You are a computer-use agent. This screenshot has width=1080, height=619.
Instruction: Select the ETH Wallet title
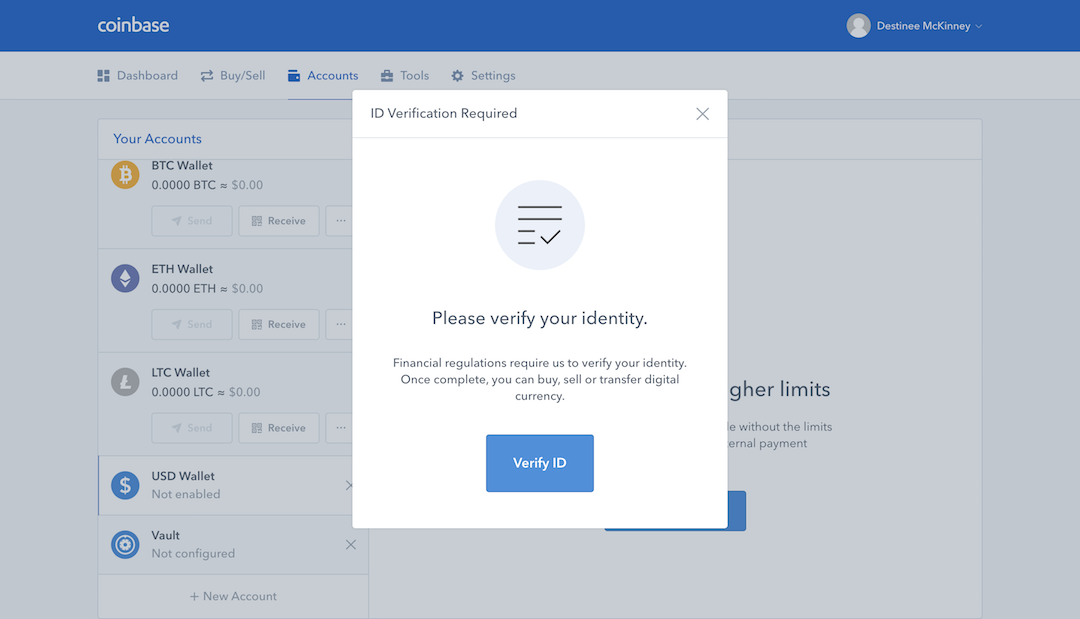(182, 269)
